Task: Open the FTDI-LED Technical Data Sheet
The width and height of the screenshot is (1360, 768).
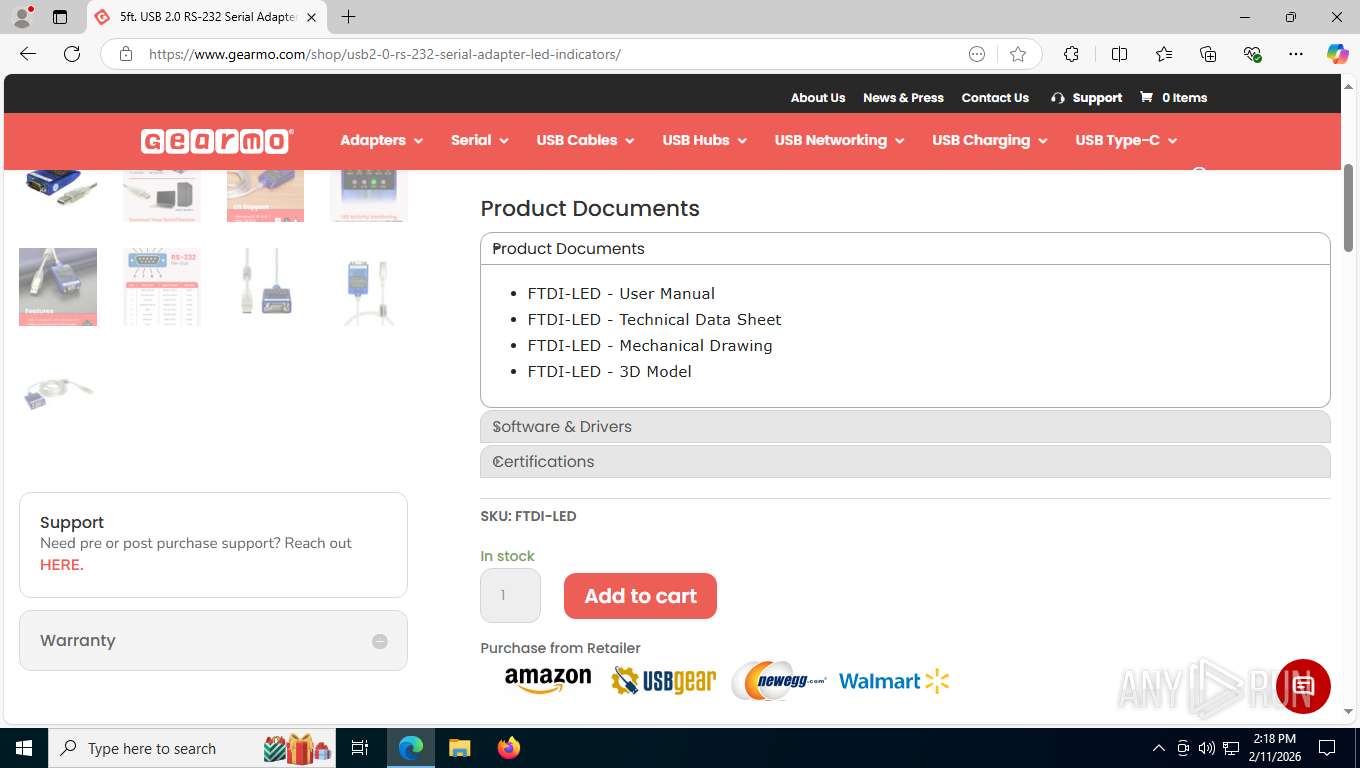Action: click(x=654, y=320)
